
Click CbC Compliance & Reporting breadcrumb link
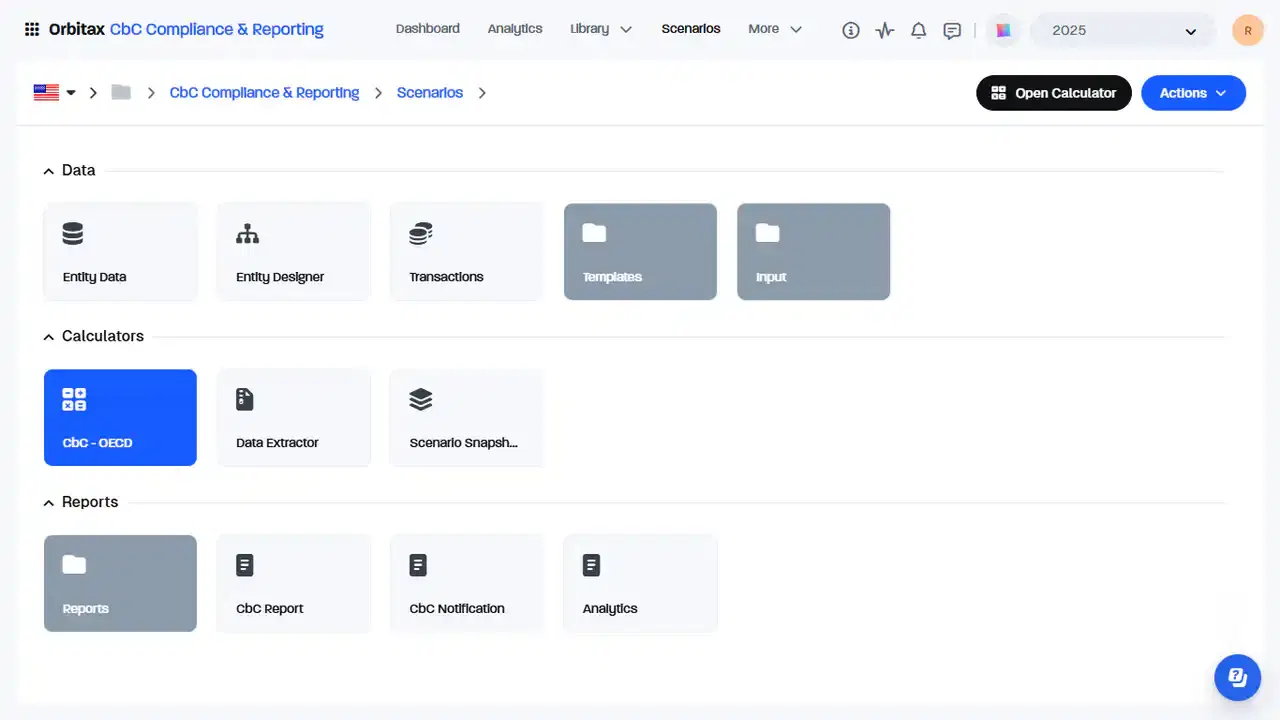tap(264, 93)
